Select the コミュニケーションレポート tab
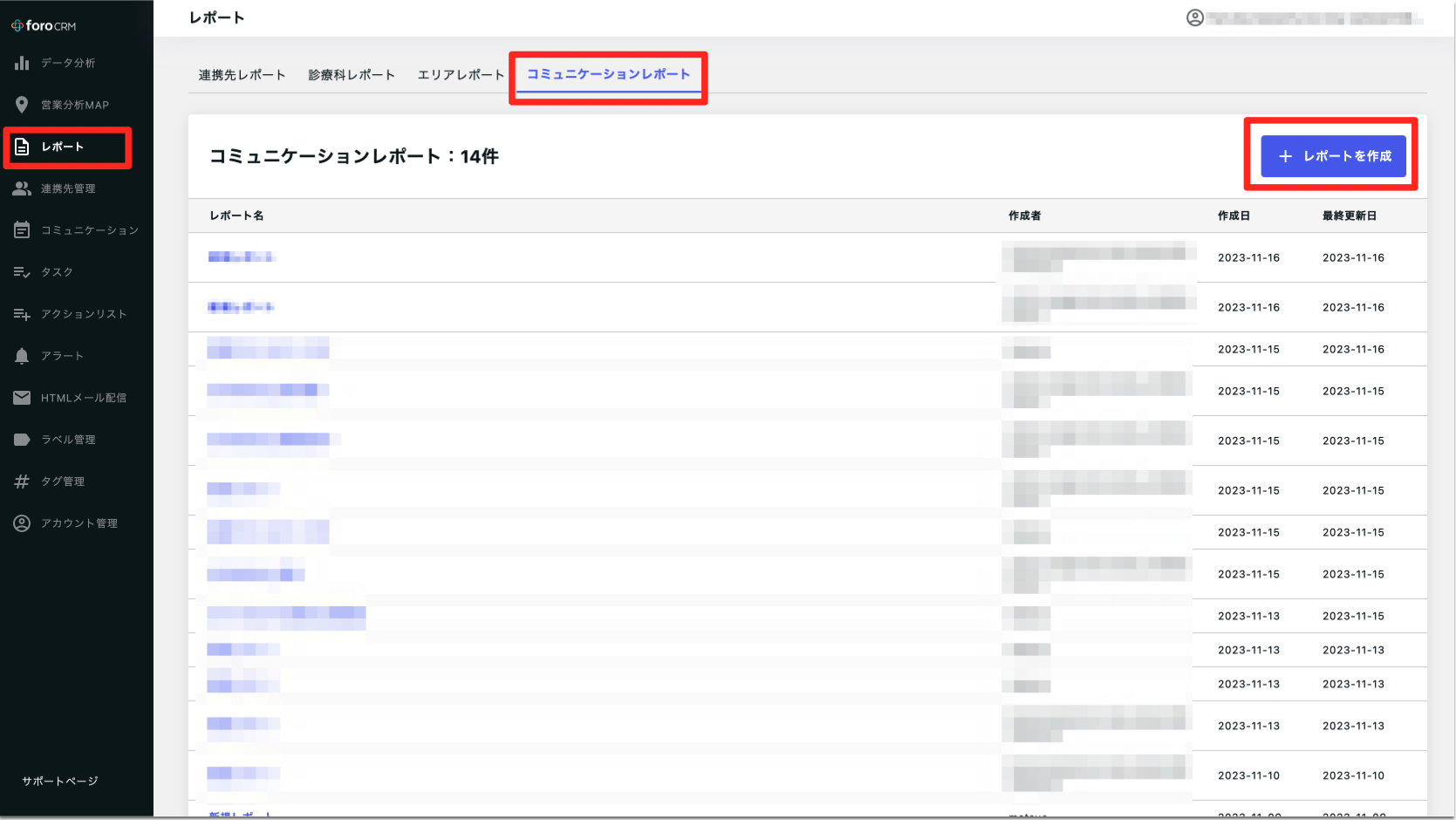Screen dimensions: 1456x820 (608, 75)
